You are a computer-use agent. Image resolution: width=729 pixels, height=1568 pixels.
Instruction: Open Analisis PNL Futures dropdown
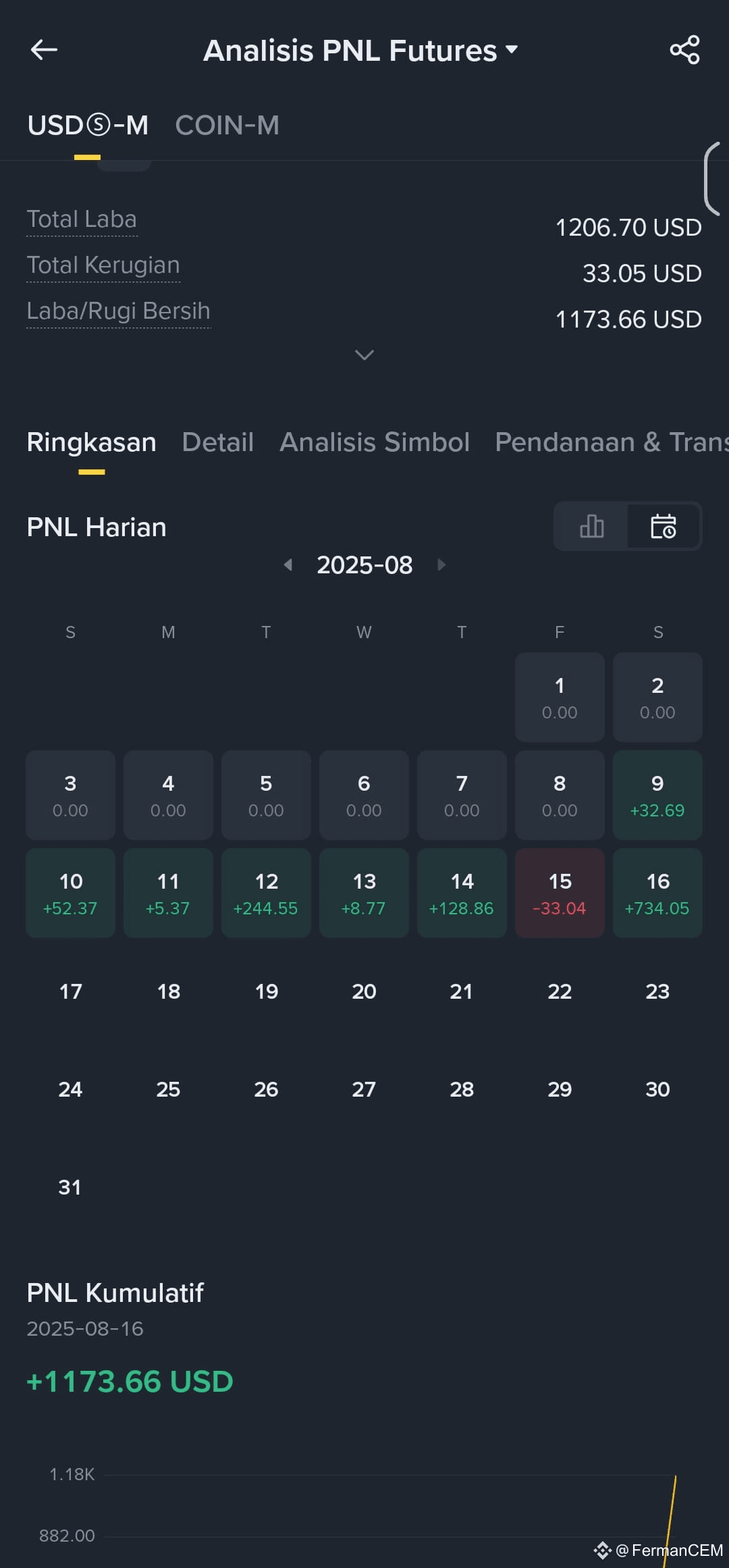point(361,51)
